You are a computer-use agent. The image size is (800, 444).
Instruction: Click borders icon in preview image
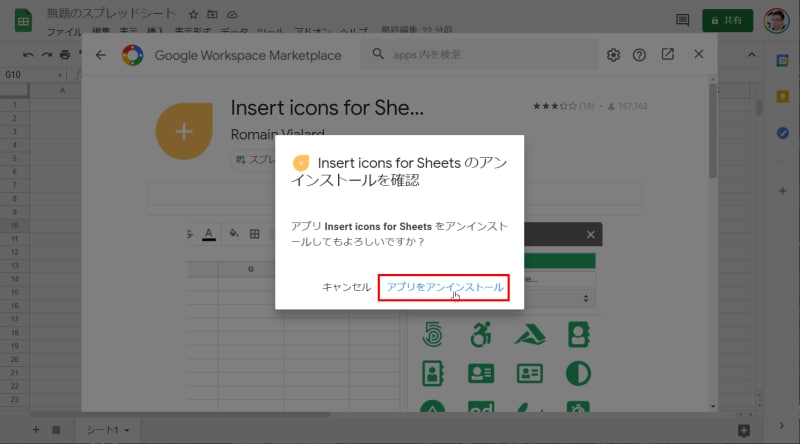tap(254, 234)
